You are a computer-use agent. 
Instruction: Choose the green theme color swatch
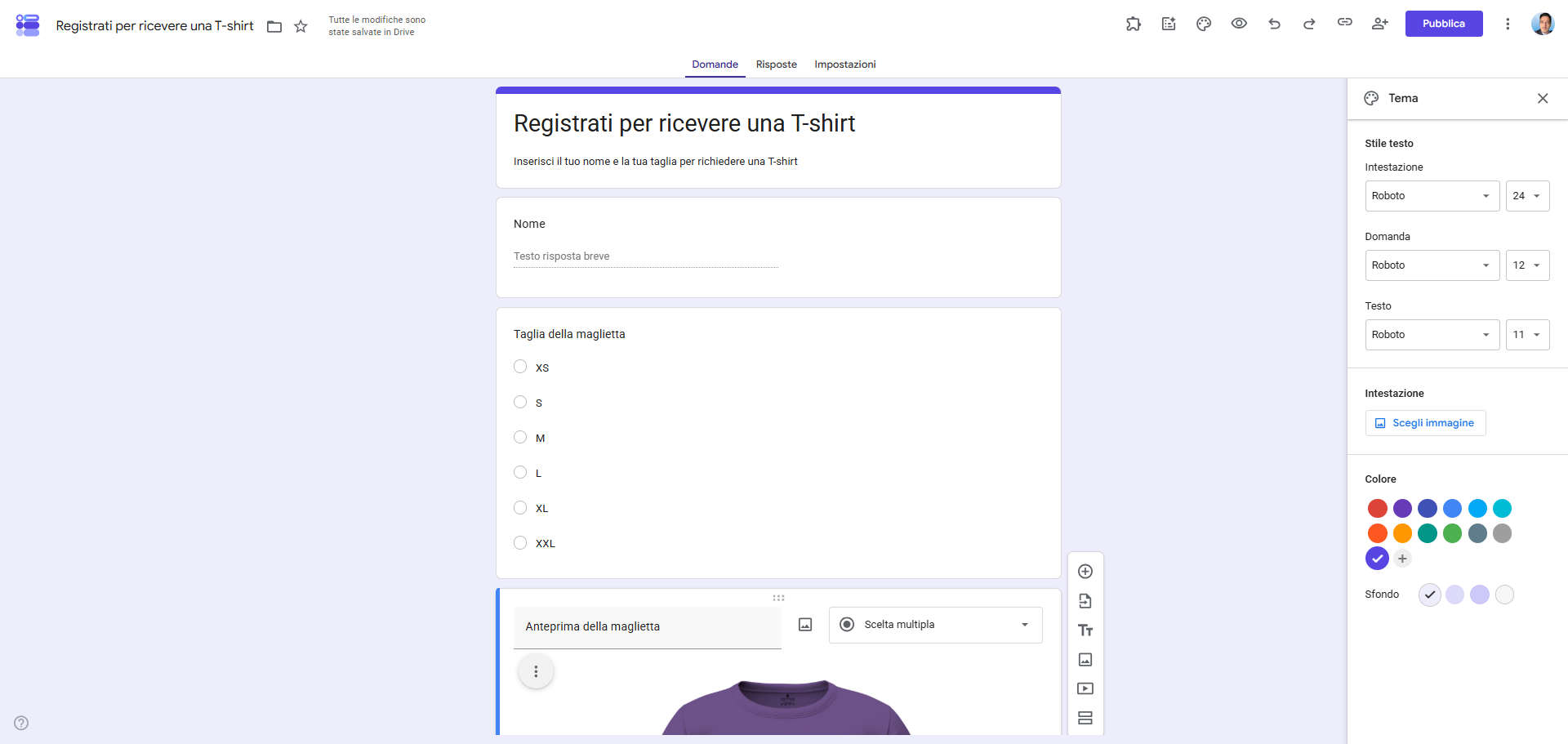coord(1452,533)
